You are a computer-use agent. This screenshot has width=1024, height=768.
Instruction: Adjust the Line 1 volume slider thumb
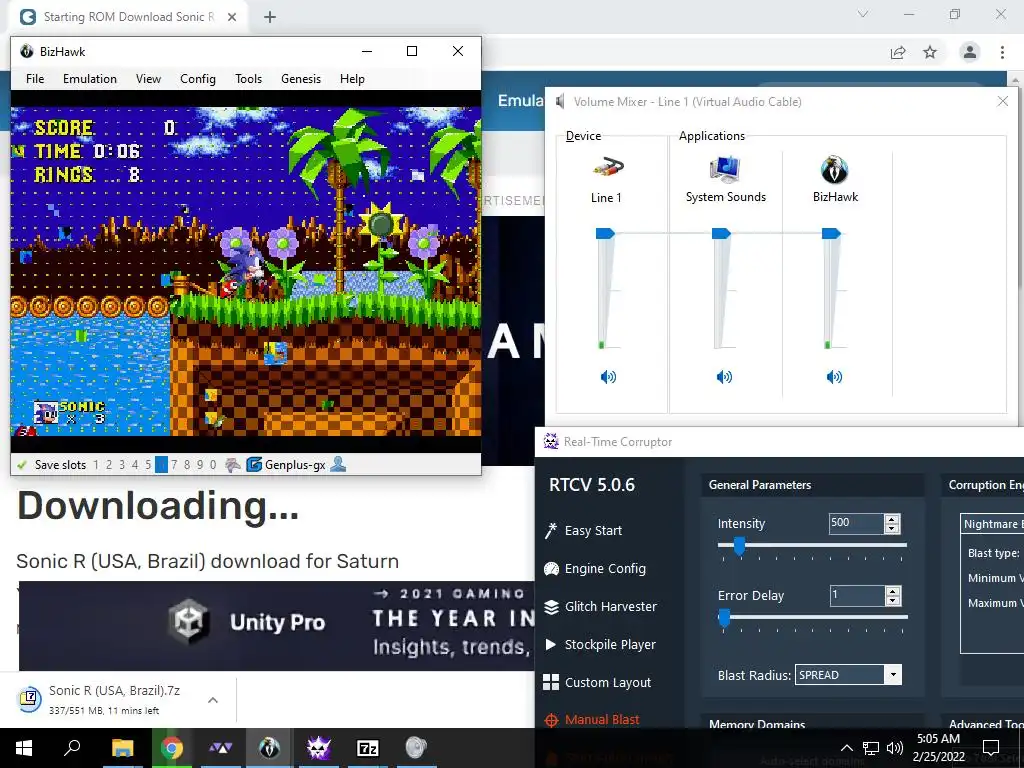[605, 233]
